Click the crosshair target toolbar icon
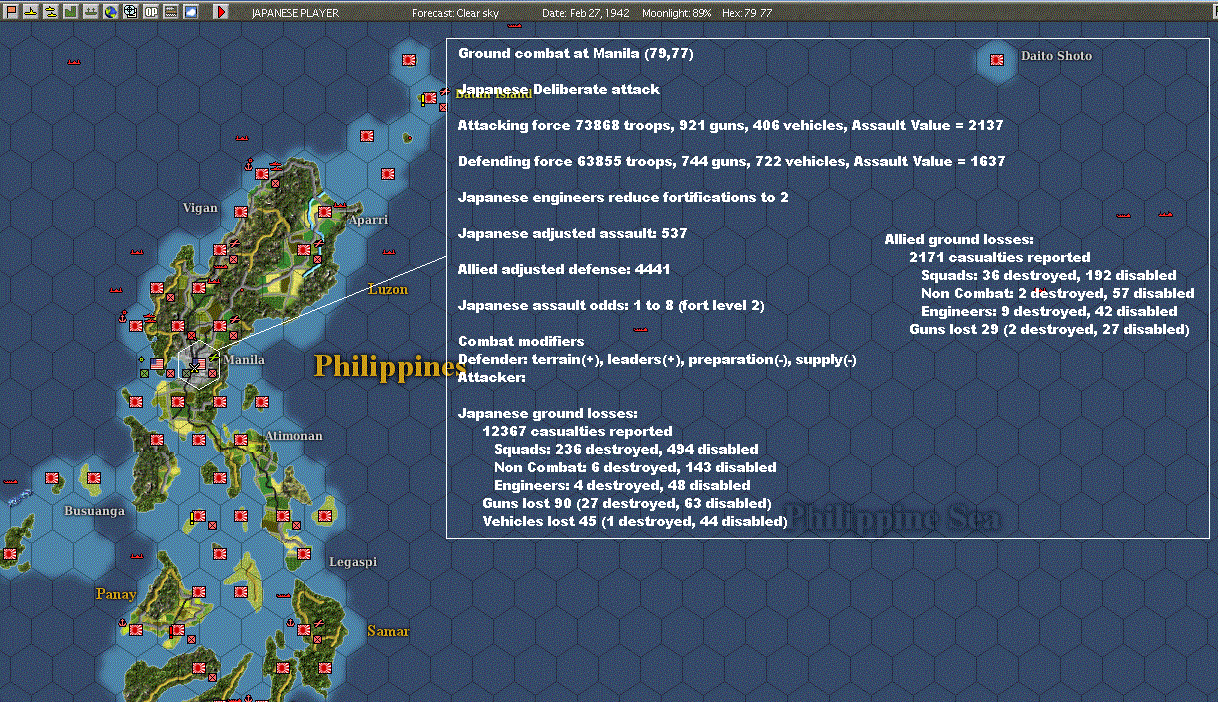Viewport: 1218px width, 702px height. 131,12
